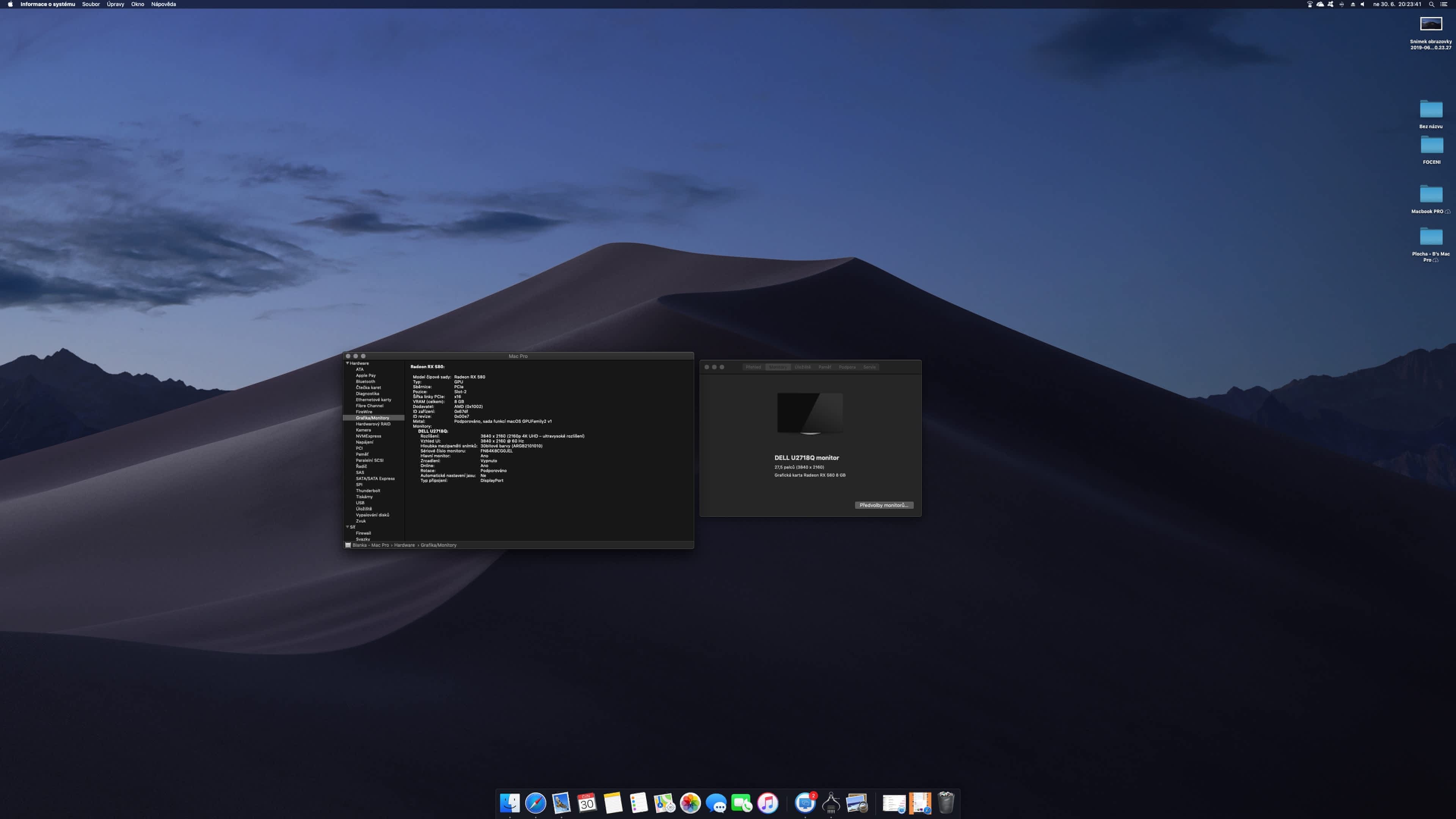The image size is (1456, 819).
Task: Open the Nápověda menu
Action: tap(163, 4)
